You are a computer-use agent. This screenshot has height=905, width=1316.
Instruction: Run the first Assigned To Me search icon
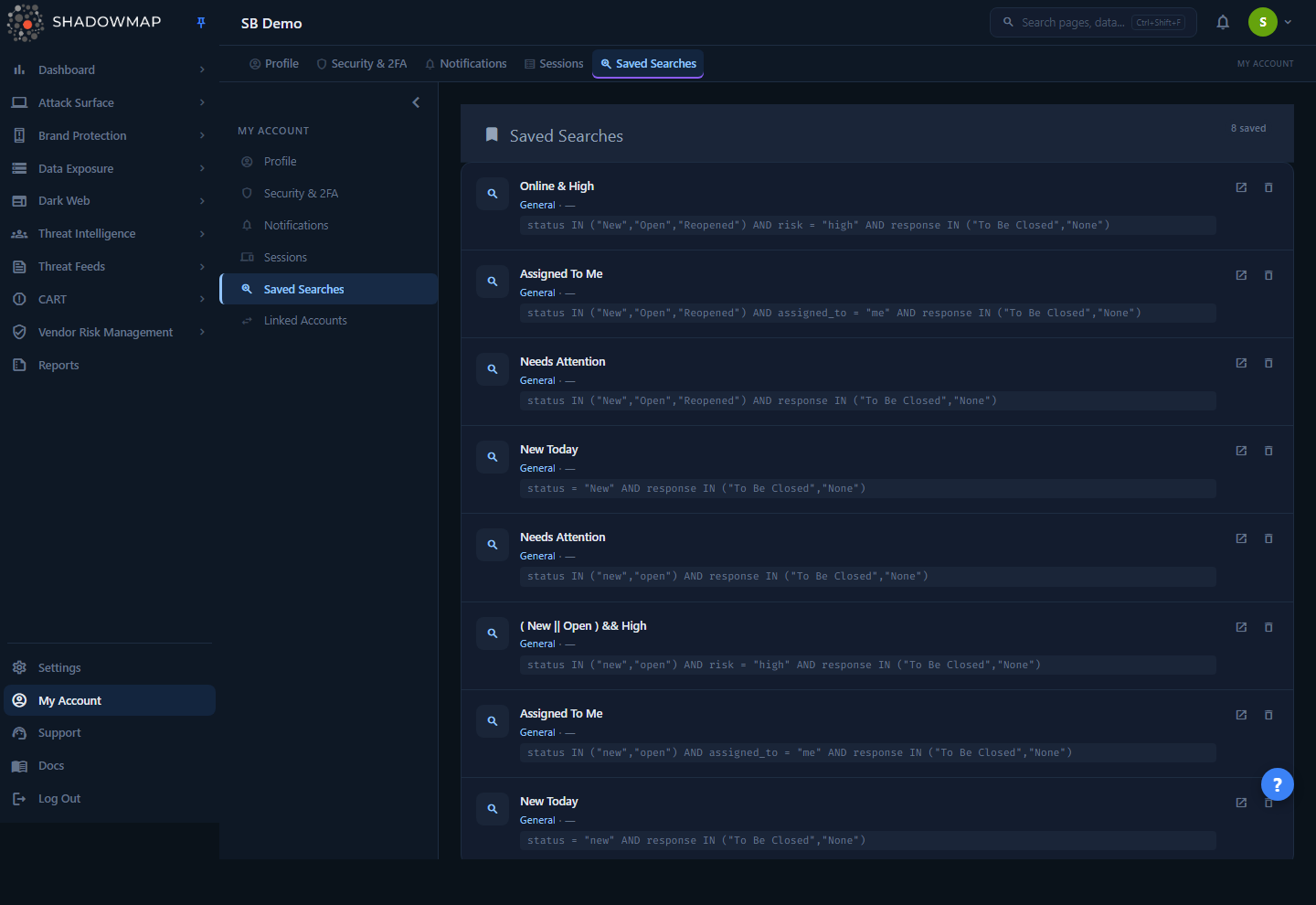coord(493,282)
